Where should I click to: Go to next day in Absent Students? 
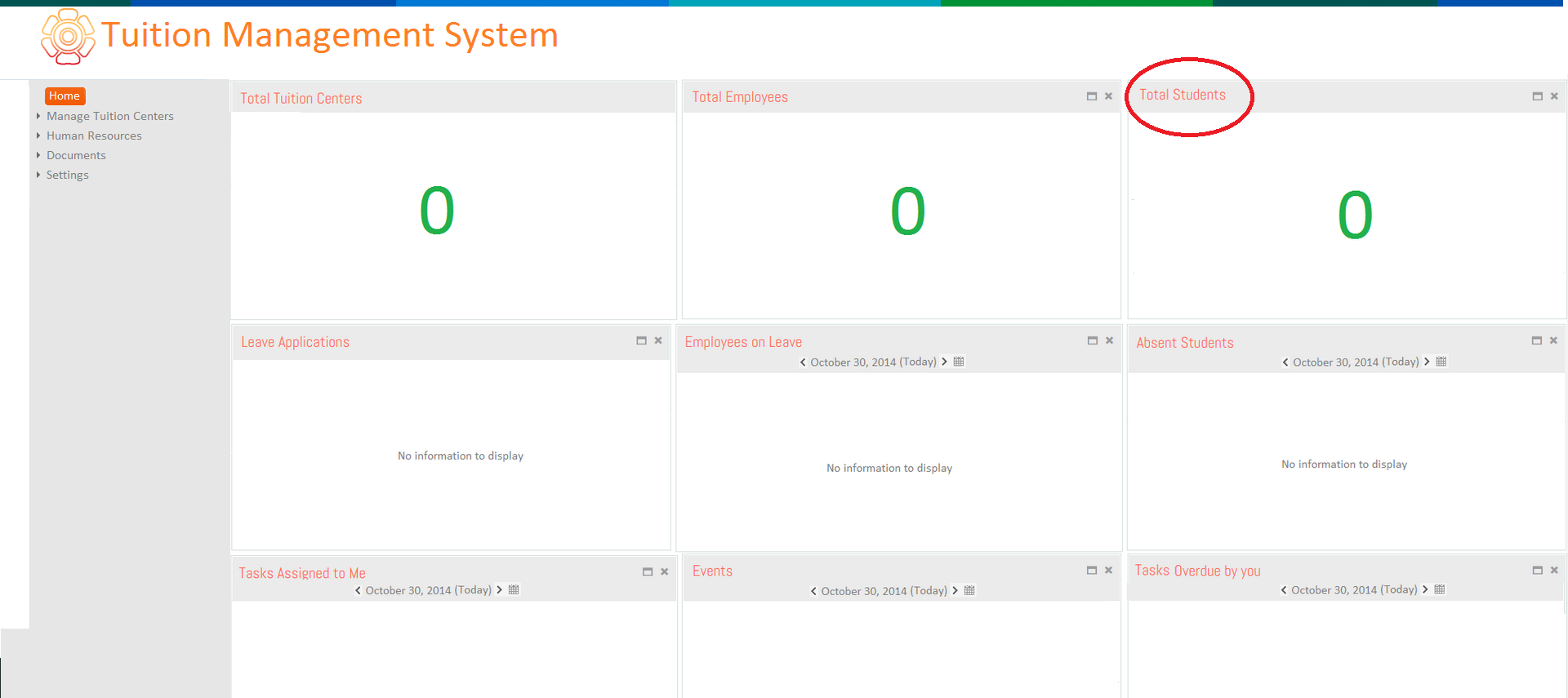tap(1428, 362)
